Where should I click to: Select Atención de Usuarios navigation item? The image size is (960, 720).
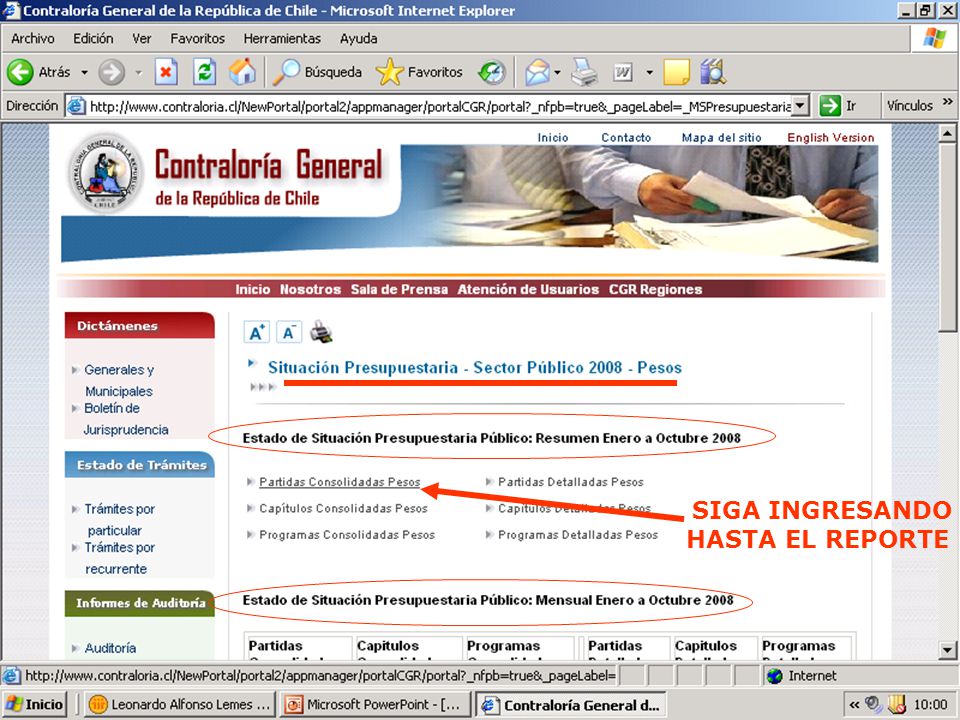tap(528, 289)
